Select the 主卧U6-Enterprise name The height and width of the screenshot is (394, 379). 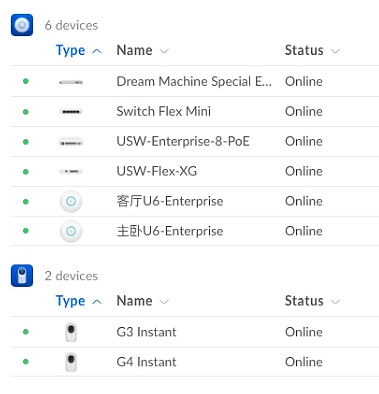[x=170, y=231]
